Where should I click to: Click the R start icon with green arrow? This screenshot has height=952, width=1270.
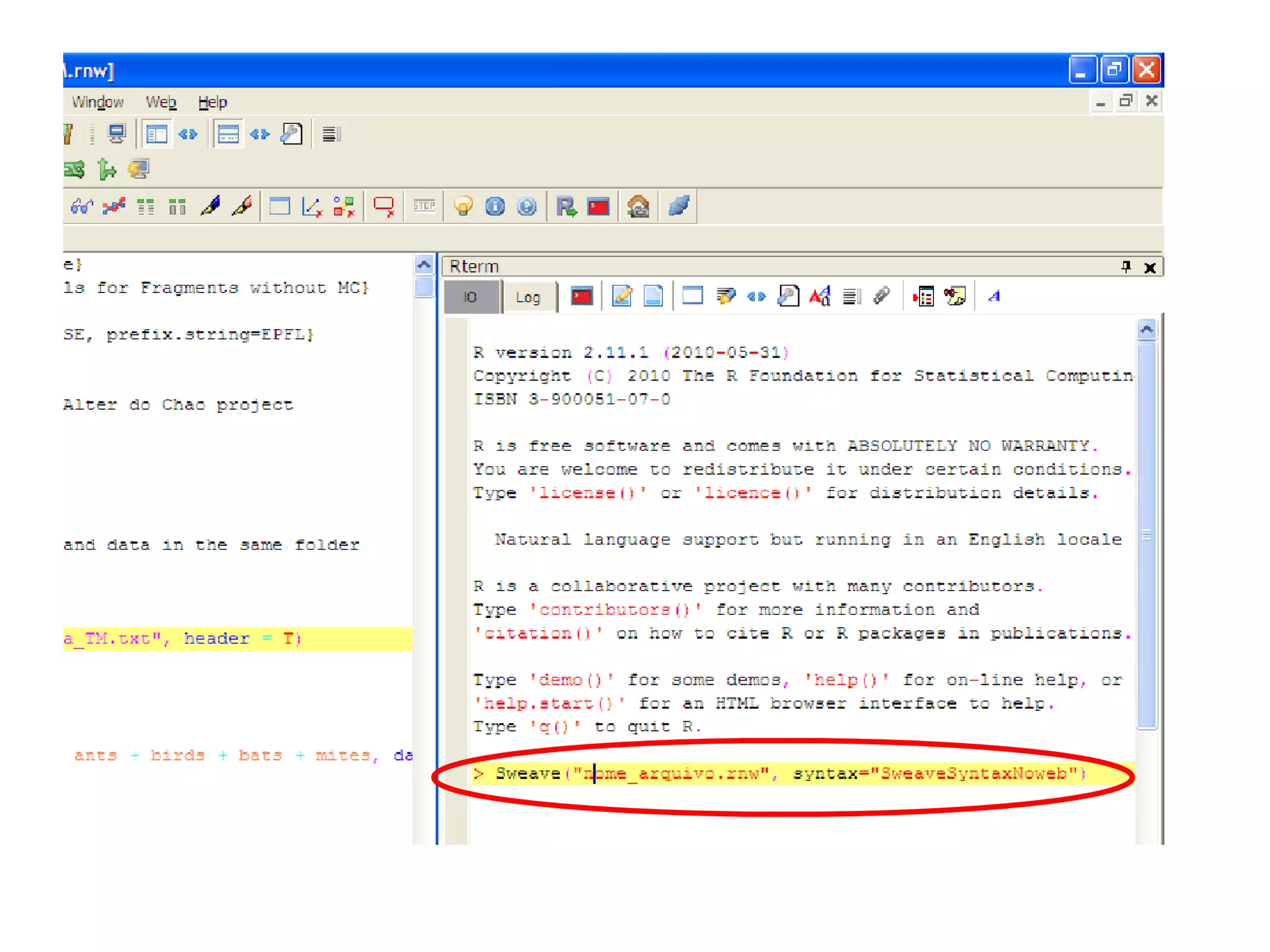point(566,206)
